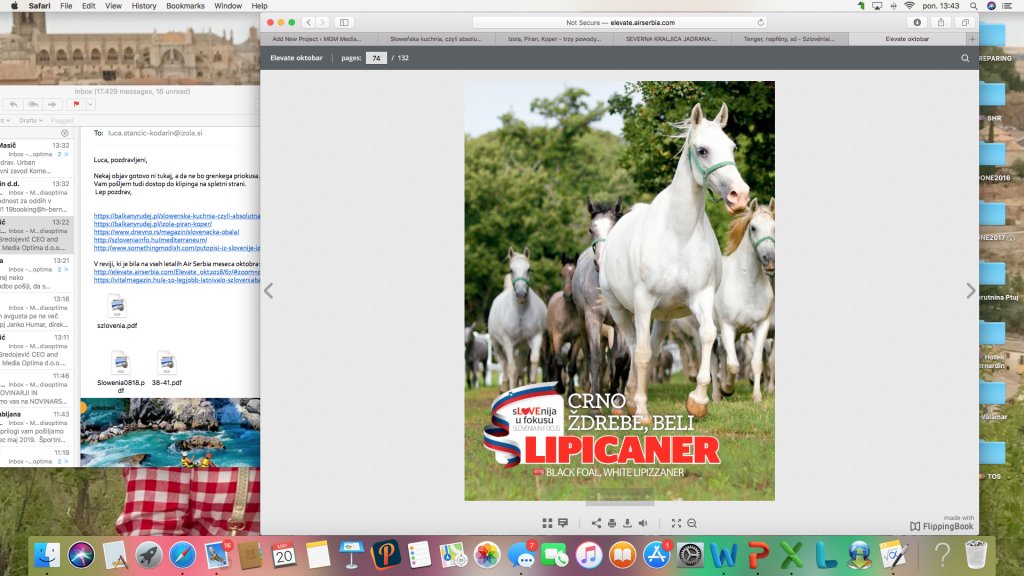Open System Preferences gear in the Dock
Screen dimensions: 1024x576
tap(690, 555)
